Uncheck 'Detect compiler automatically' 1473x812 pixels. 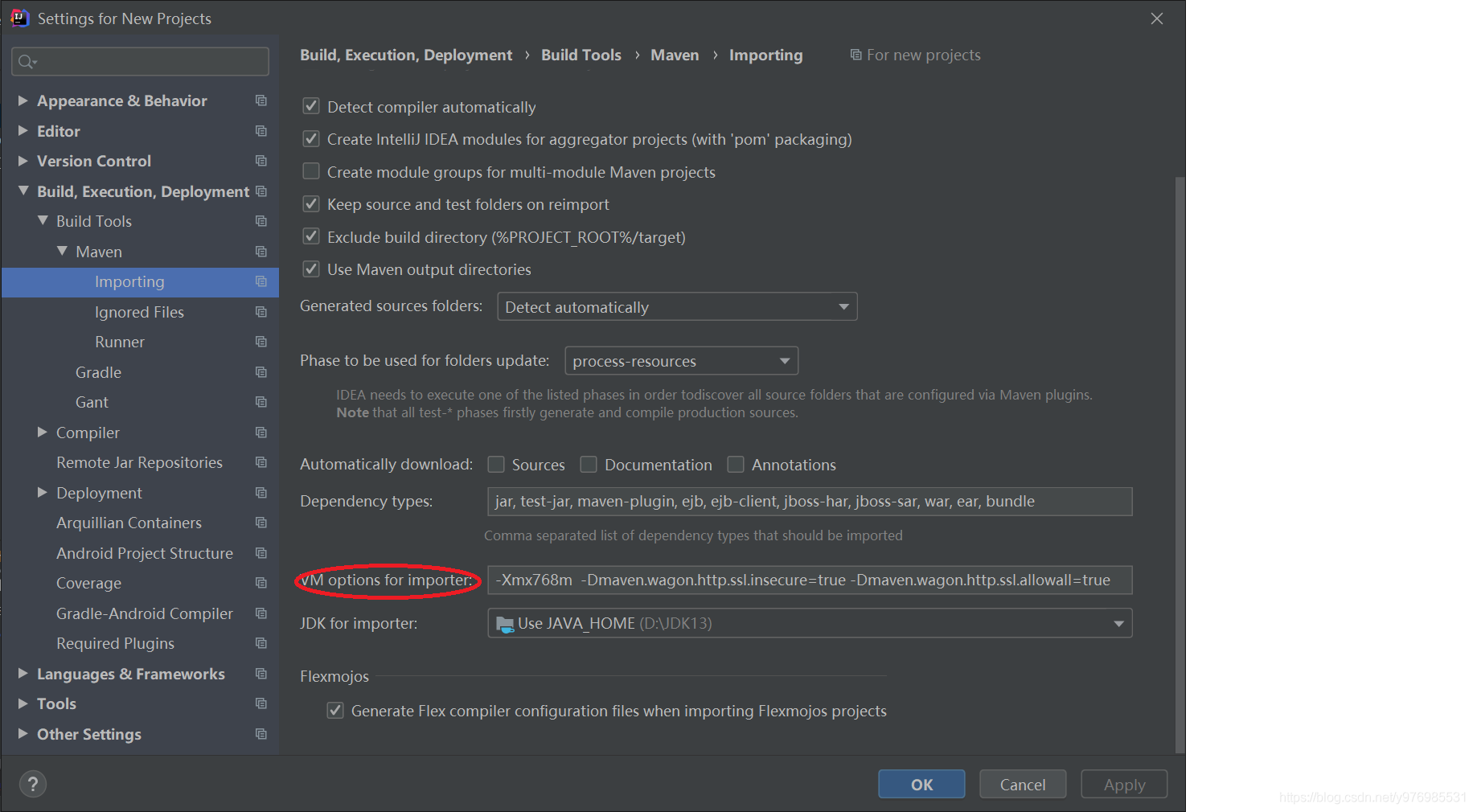point(311,105)
